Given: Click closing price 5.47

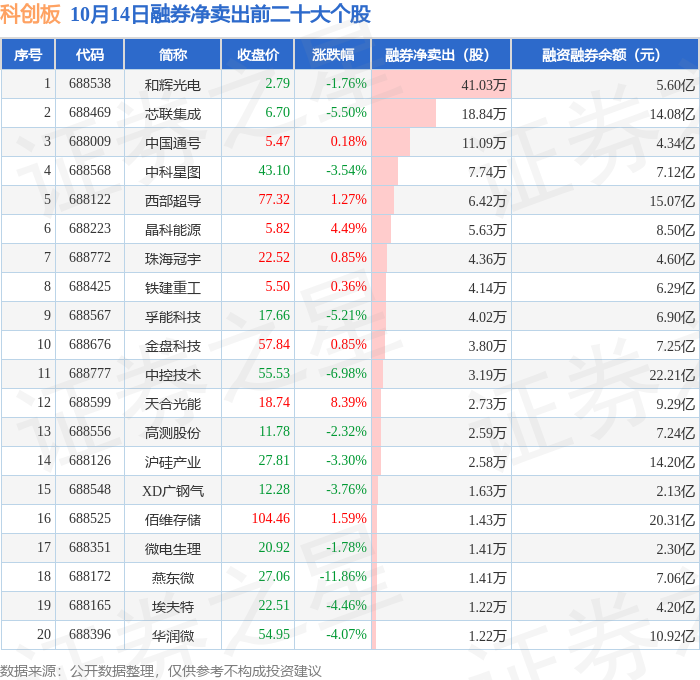Looking at the screenshot, I should 277,142.
